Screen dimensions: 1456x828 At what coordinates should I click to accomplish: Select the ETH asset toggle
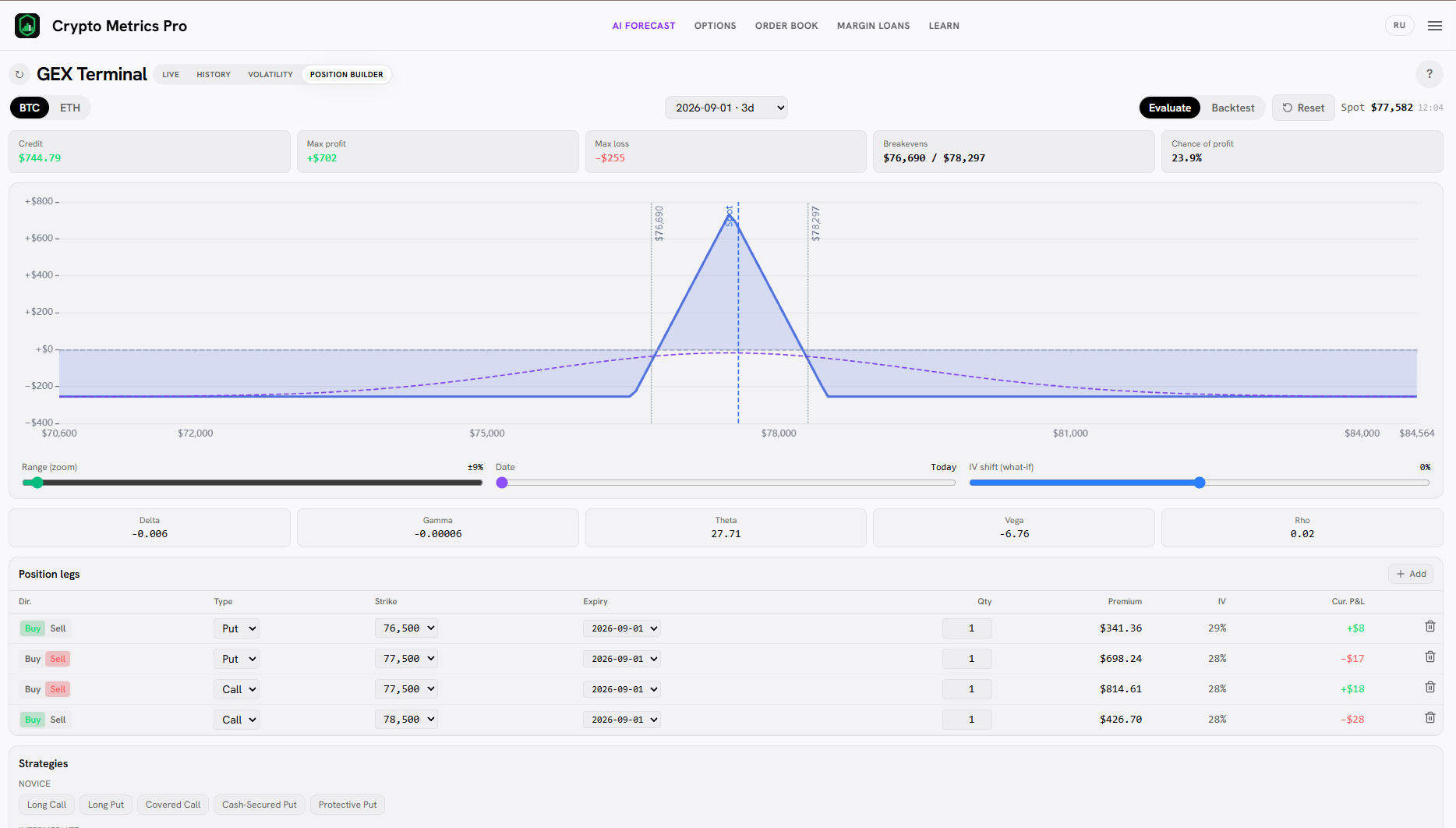pyautogui.click(x=70, y=108)
